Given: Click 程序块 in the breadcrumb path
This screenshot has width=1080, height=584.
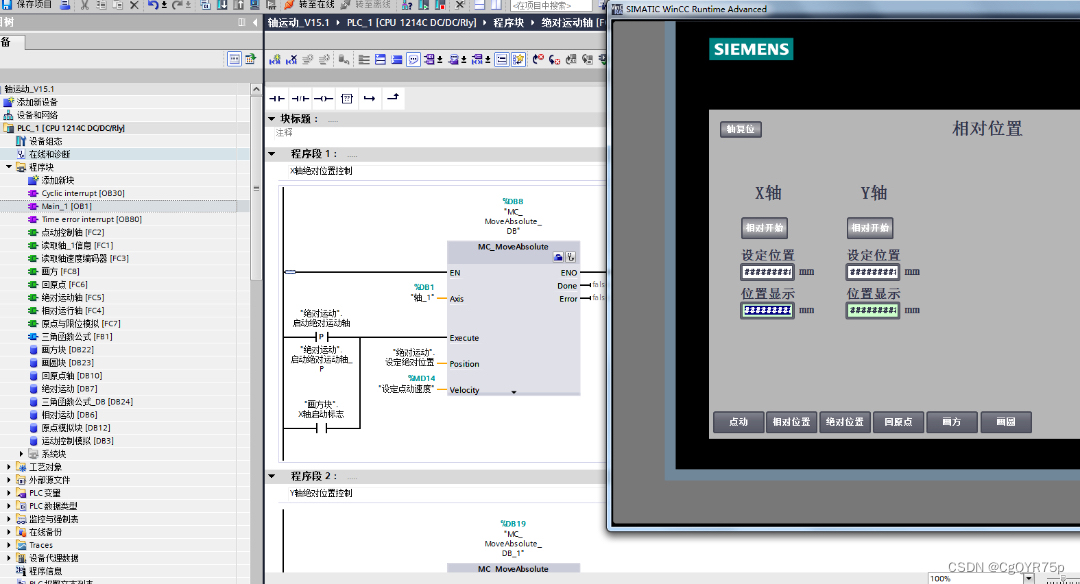Looking at the screenshot, I should 509,23.
